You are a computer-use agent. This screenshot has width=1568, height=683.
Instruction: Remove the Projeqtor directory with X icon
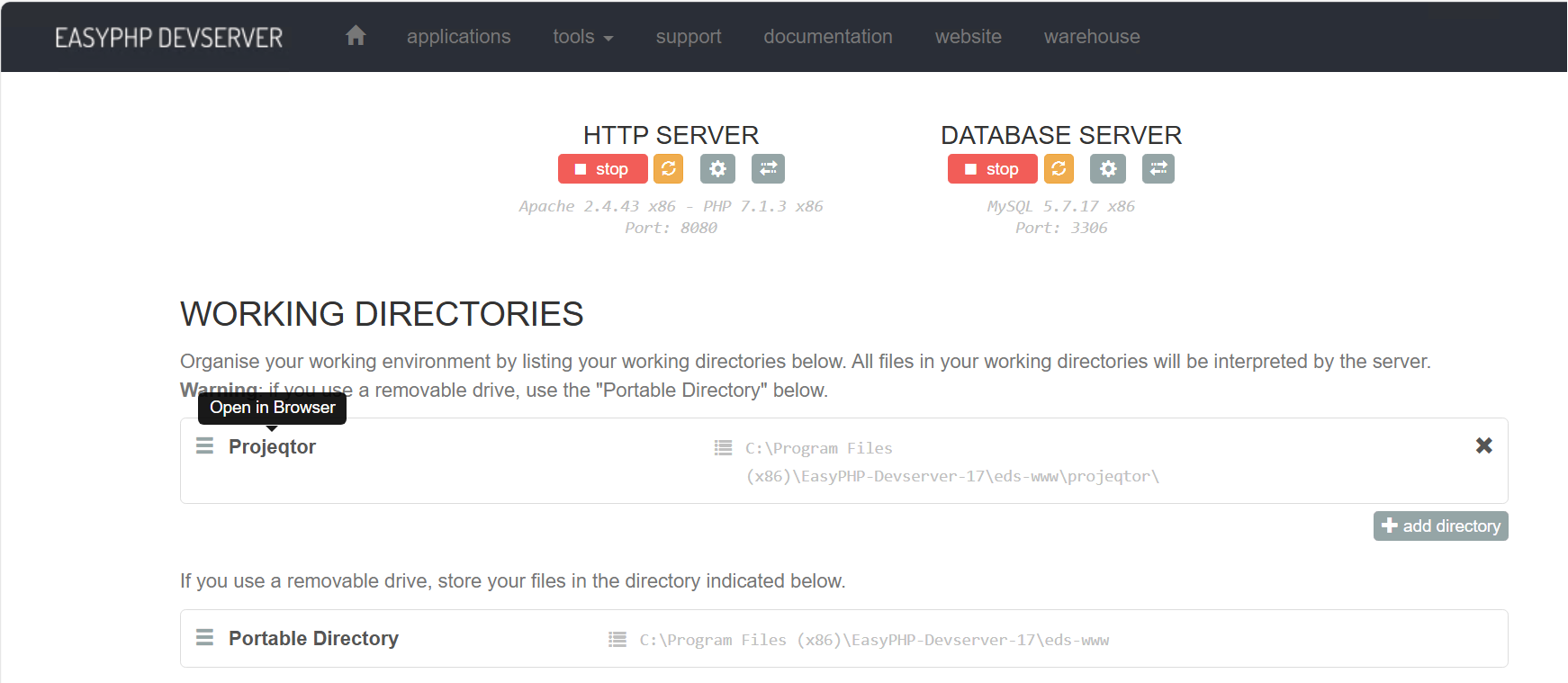(1483, 445)
